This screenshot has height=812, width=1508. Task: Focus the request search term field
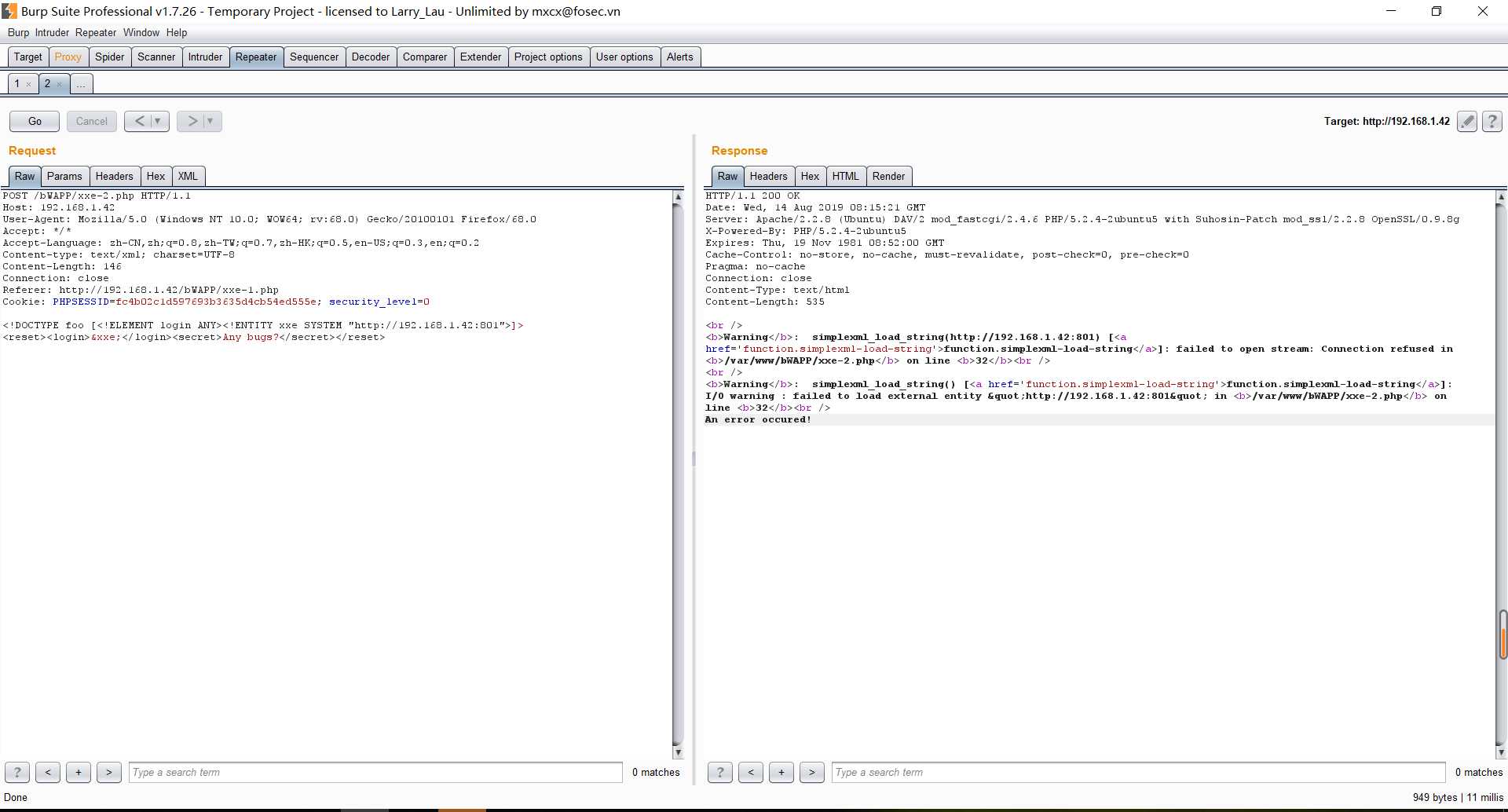[375, 772]
